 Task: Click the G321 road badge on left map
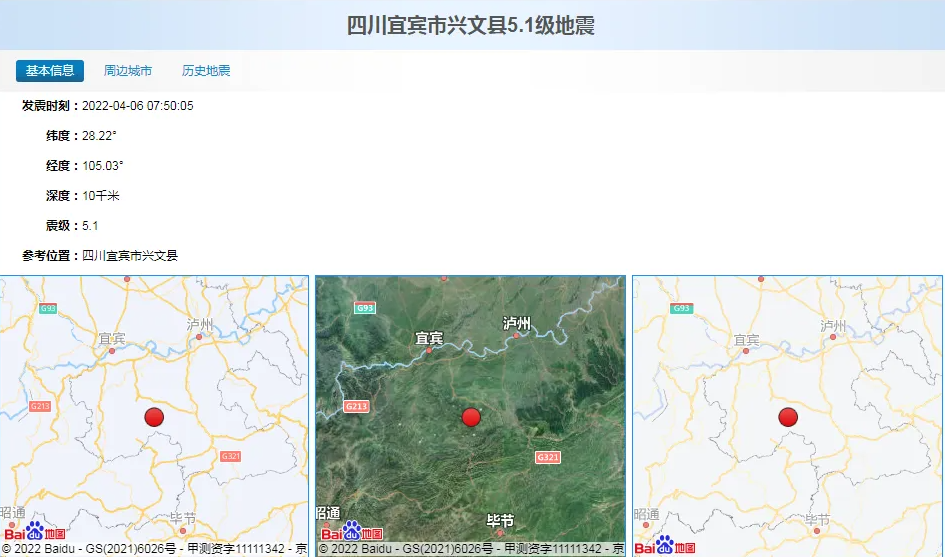click(230, 456)
